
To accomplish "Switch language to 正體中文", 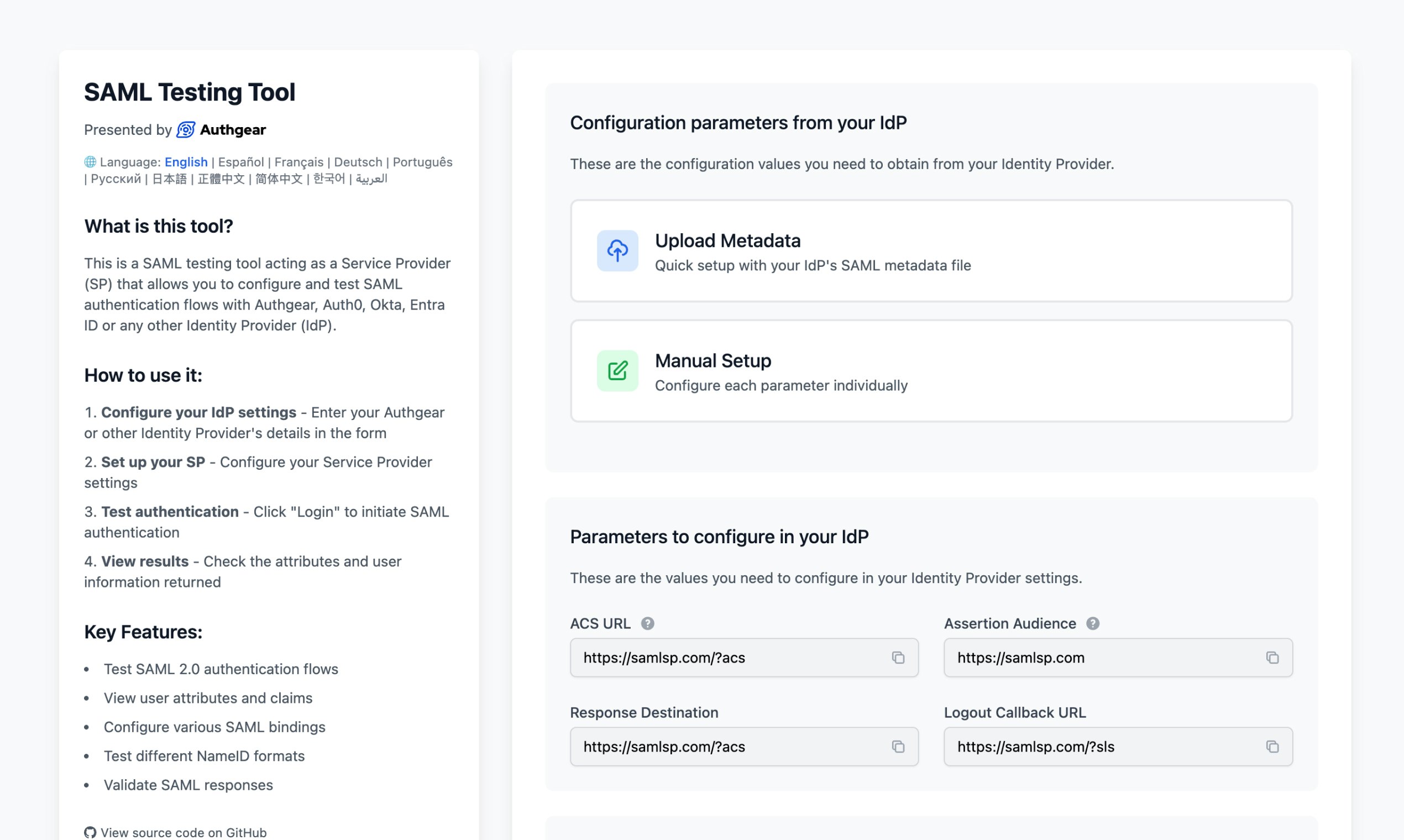I will point(221,179).
